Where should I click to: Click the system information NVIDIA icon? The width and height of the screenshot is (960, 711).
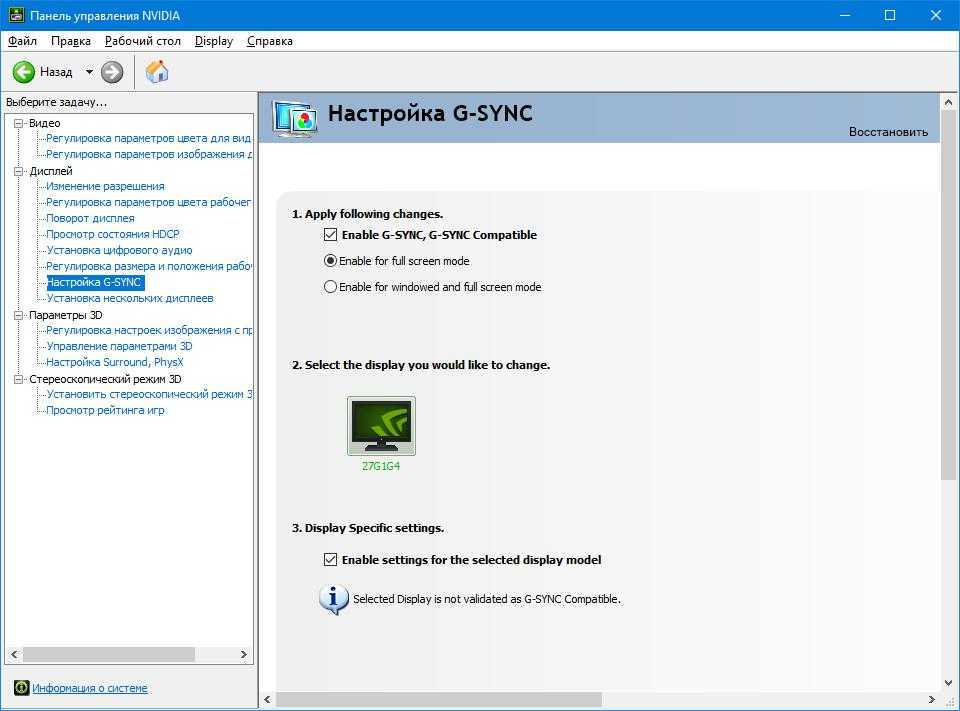[21, 688]
